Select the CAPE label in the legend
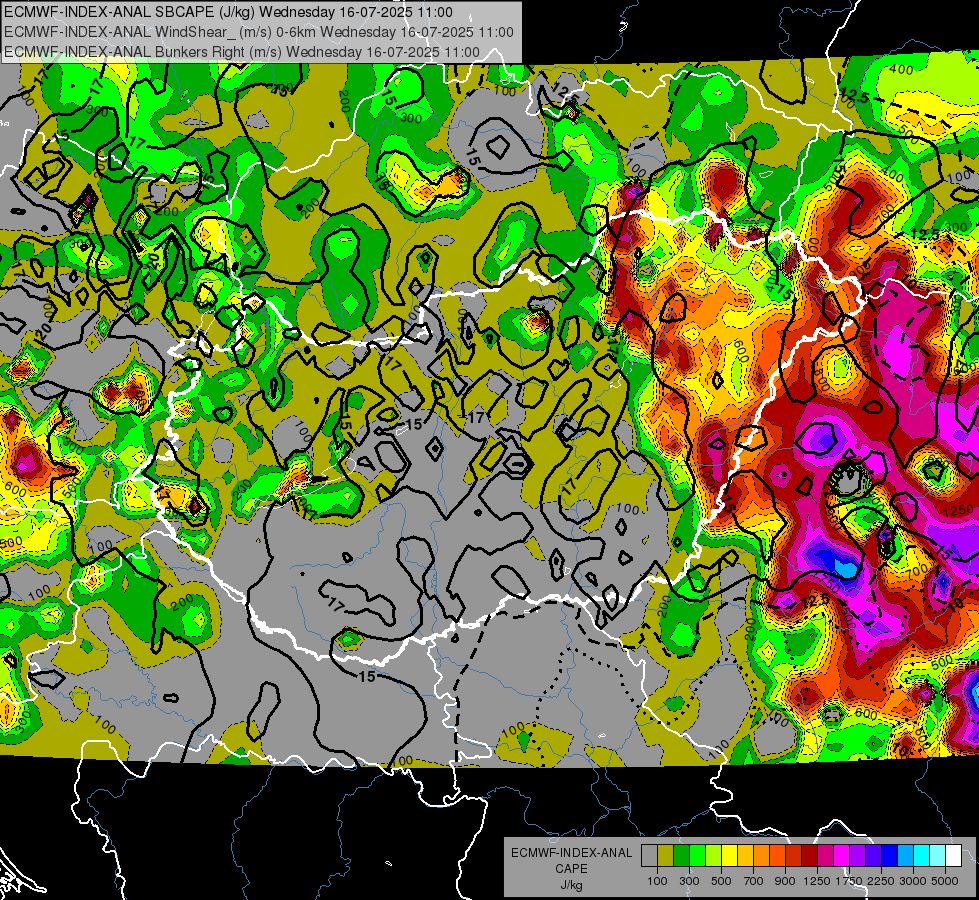Image resolution: width=979 pixels, height=900 pixels. coord(571,868)
